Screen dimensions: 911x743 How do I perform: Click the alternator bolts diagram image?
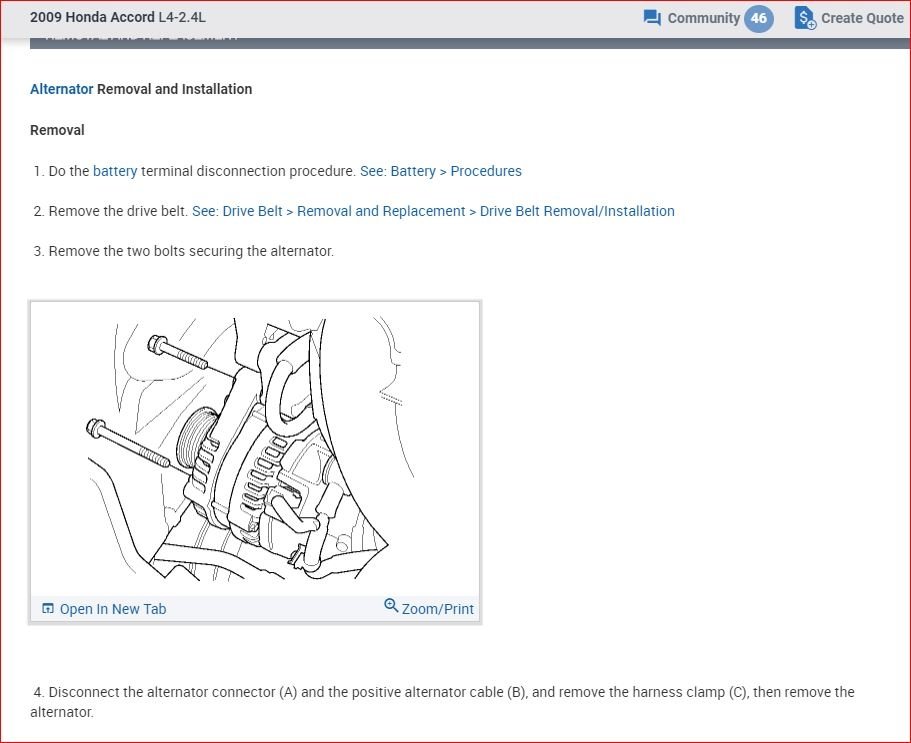click(255, 448)
